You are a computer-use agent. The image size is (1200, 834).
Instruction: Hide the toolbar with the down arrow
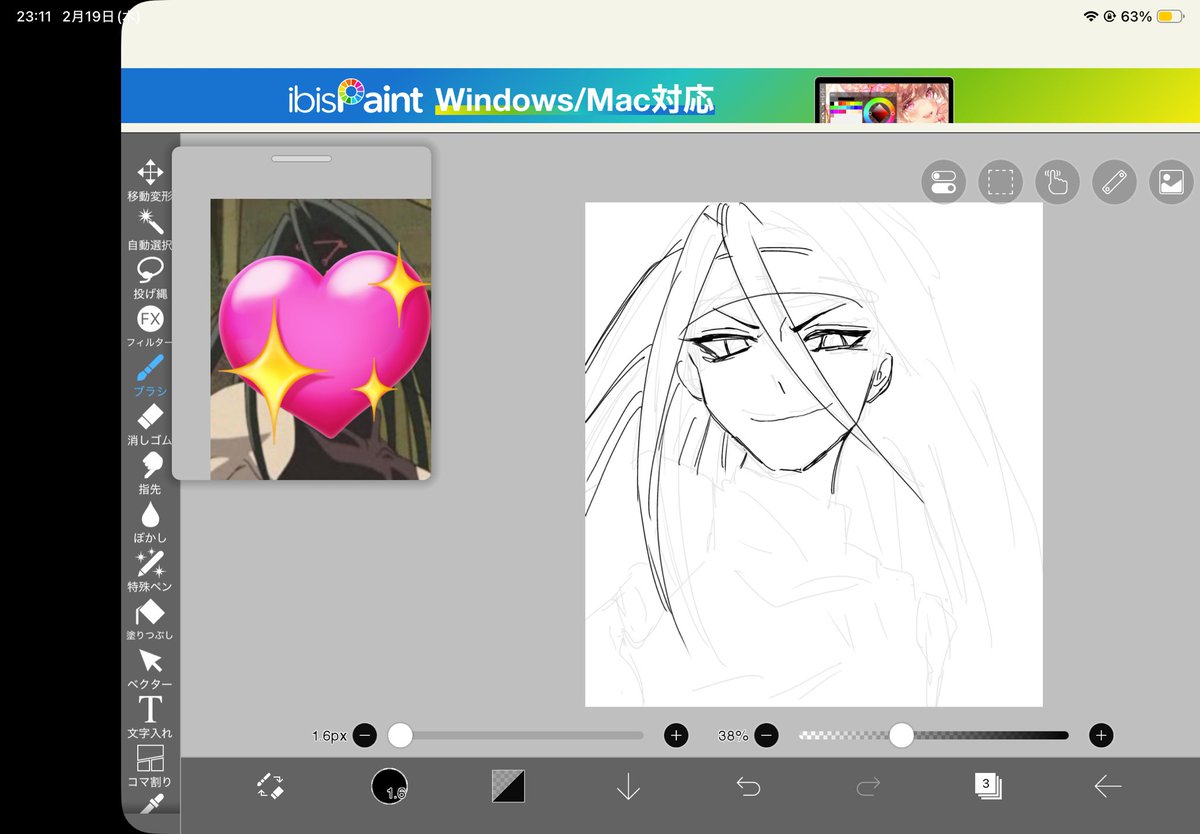(x=628, y=786)
